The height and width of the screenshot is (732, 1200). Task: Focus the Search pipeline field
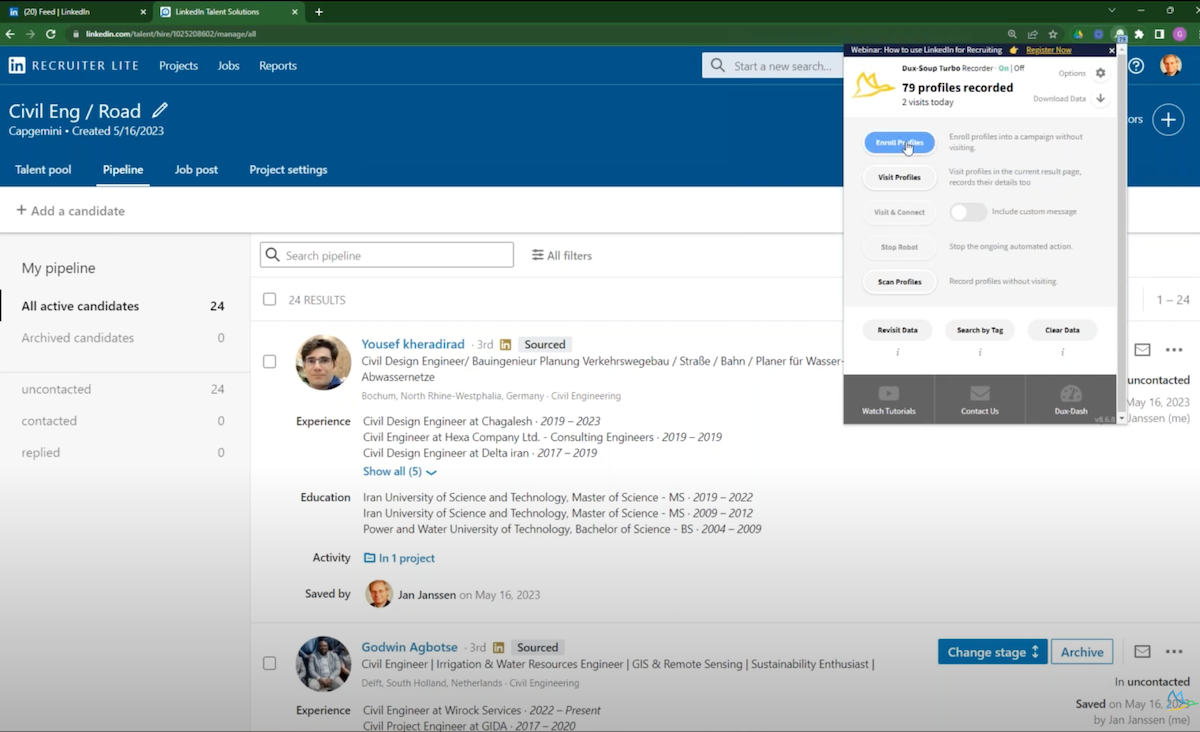pos(387,255)
